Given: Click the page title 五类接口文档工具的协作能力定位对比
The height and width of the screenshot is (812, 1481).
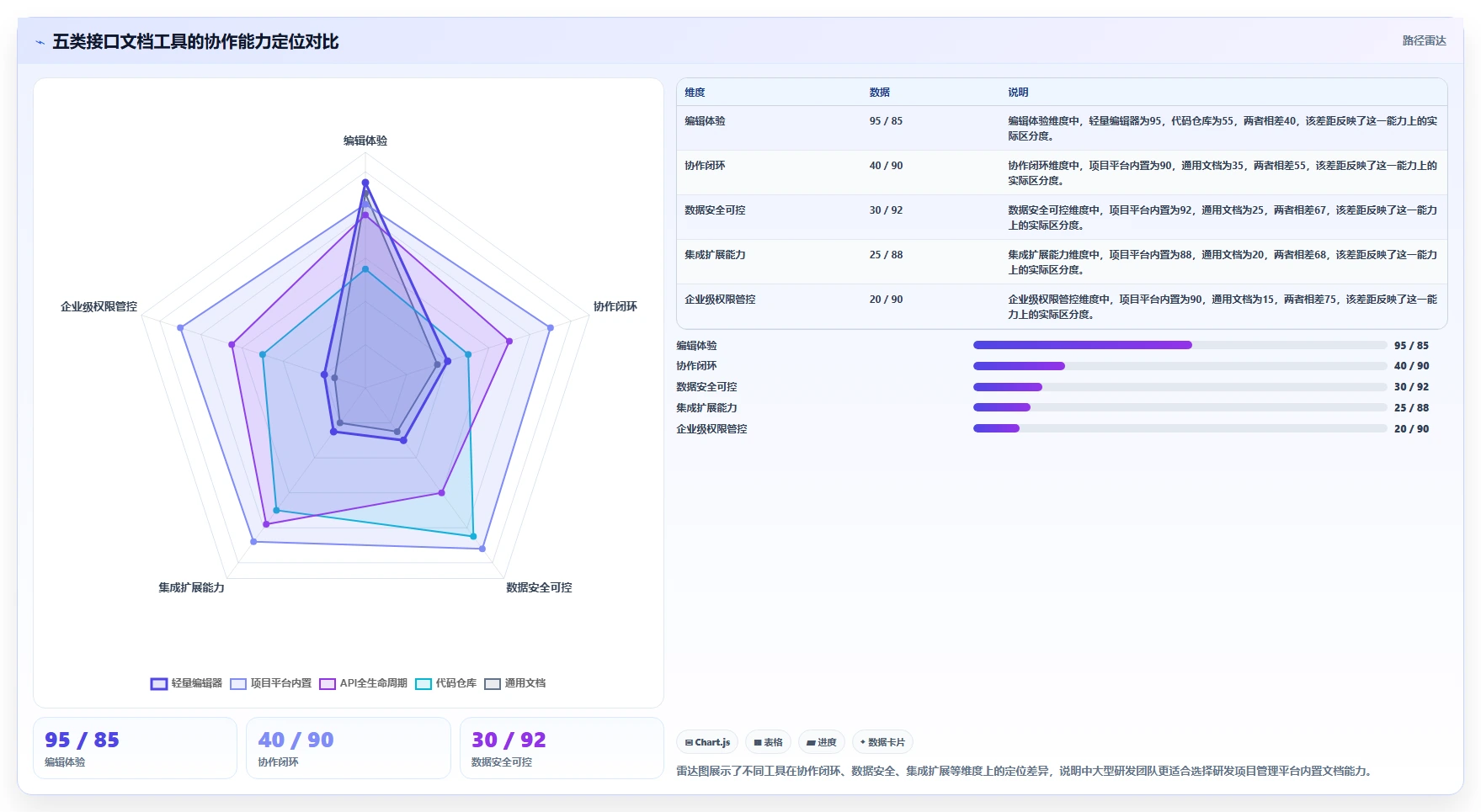Looking at the screenshot, I should coord(195,42).
